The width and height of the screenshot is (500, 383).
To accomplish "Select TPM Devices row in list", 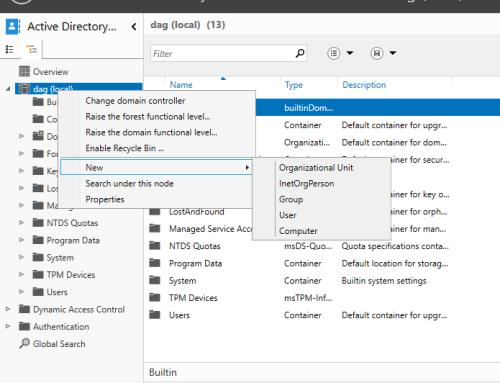I will point(322,298).
